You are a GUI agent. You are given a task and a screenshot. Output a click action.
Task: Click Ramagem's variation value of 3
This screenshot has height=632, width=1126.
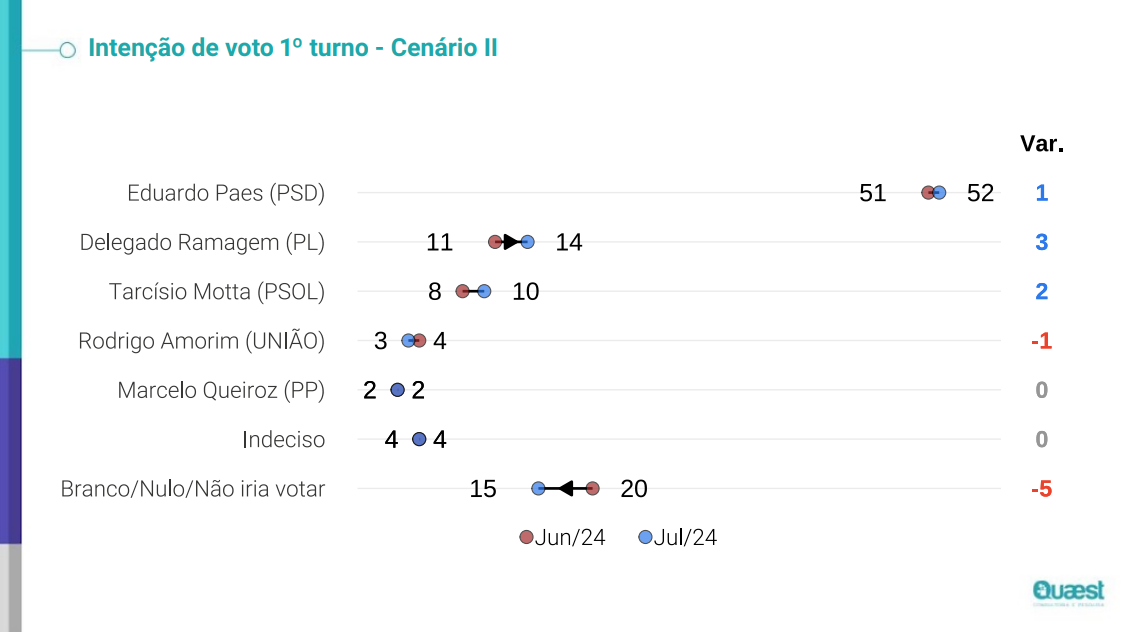[1041, 242]
